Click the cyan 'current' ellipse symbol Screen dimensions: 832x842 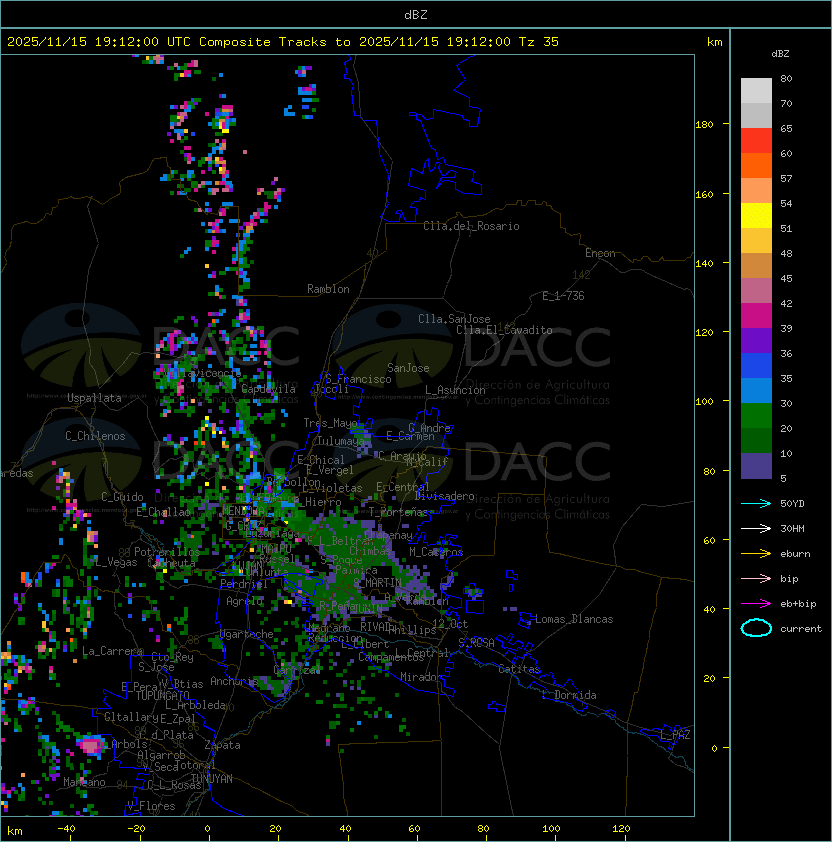pos(756,628)
